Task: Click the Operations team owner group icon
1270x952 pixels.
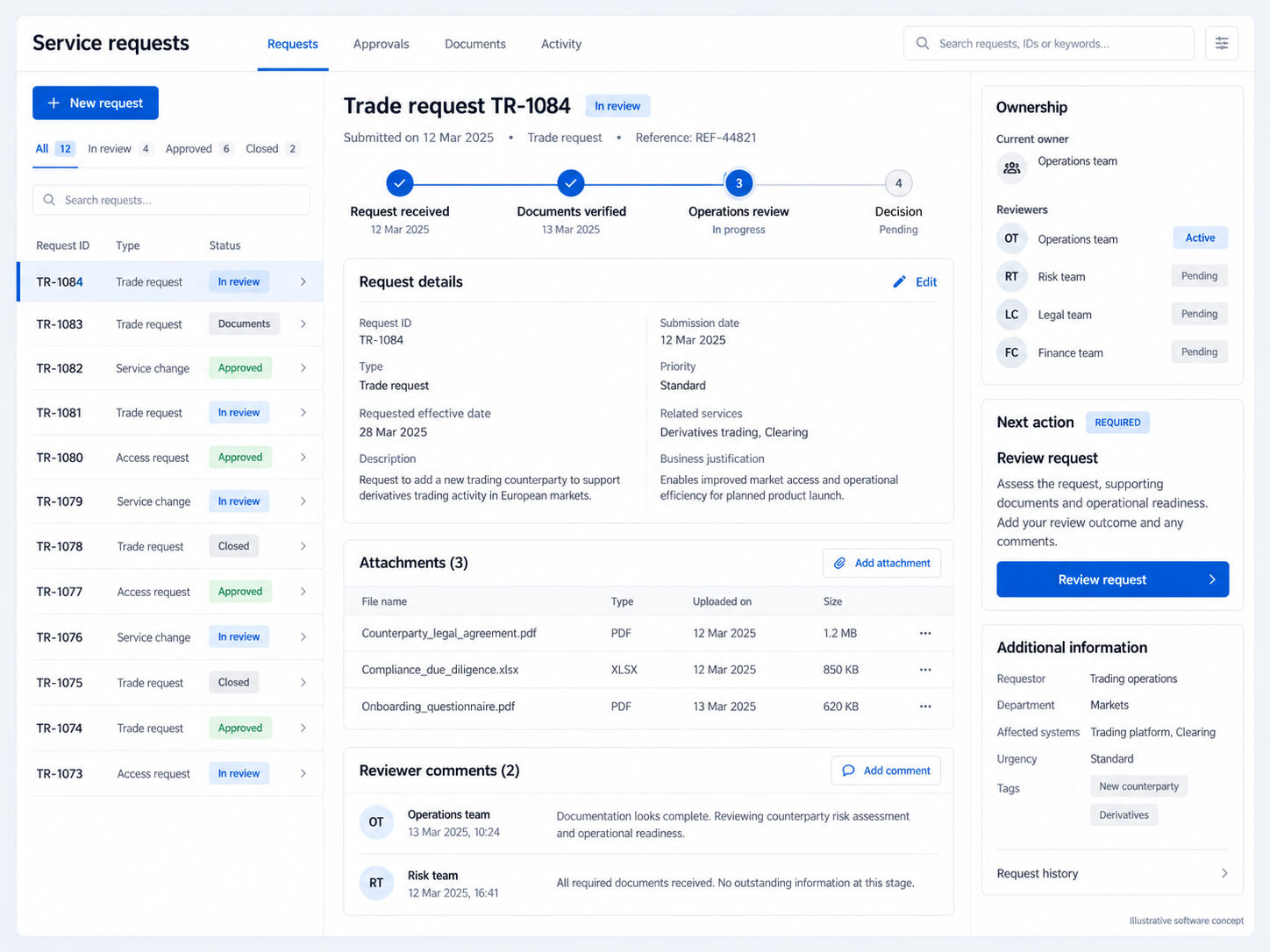Action: click(x=1011, y=167)
